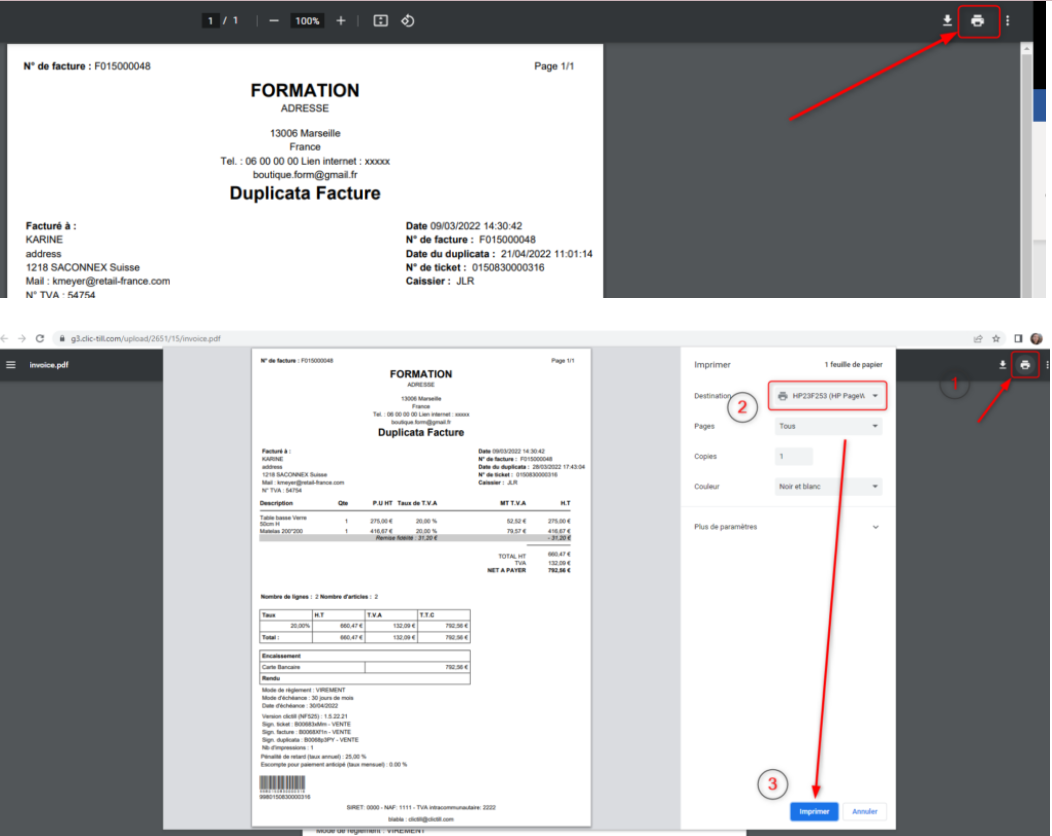Click the '1 feuille de papier' text
This screenshot has height=836, width=1052.
(853, 364)
